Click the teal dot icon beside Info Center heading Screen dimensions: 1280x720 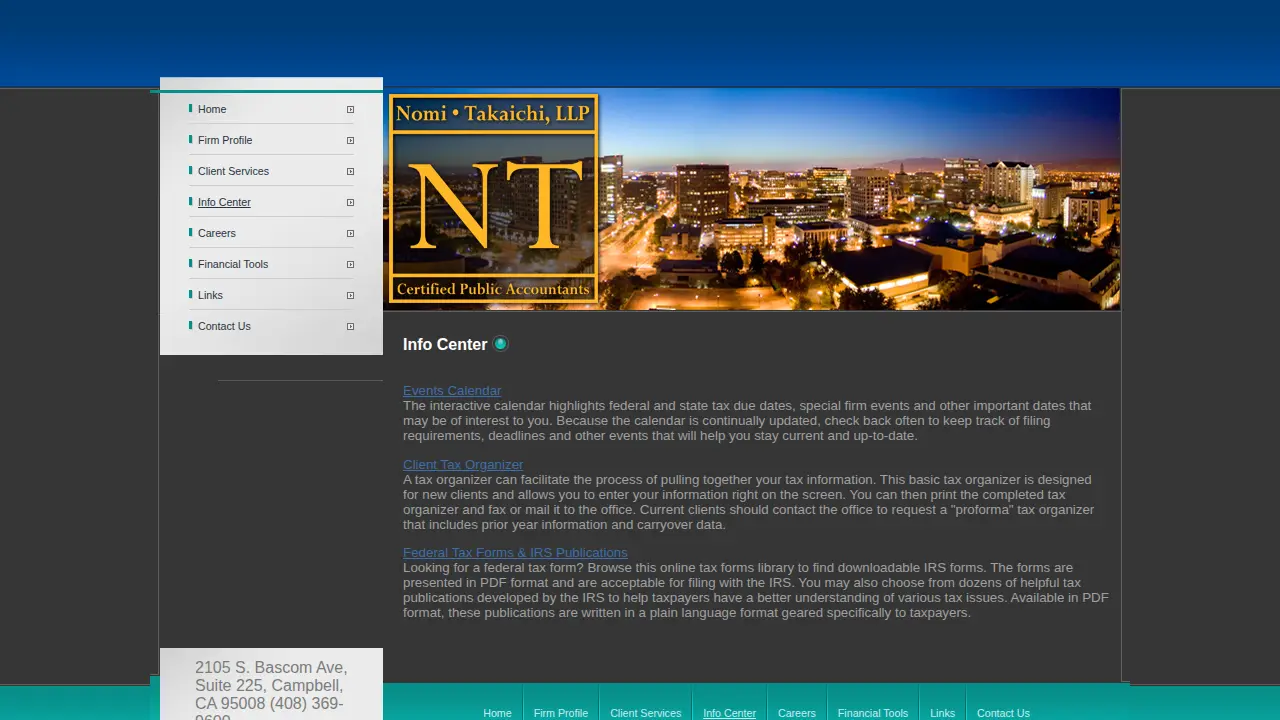click(x=501, y=344)
